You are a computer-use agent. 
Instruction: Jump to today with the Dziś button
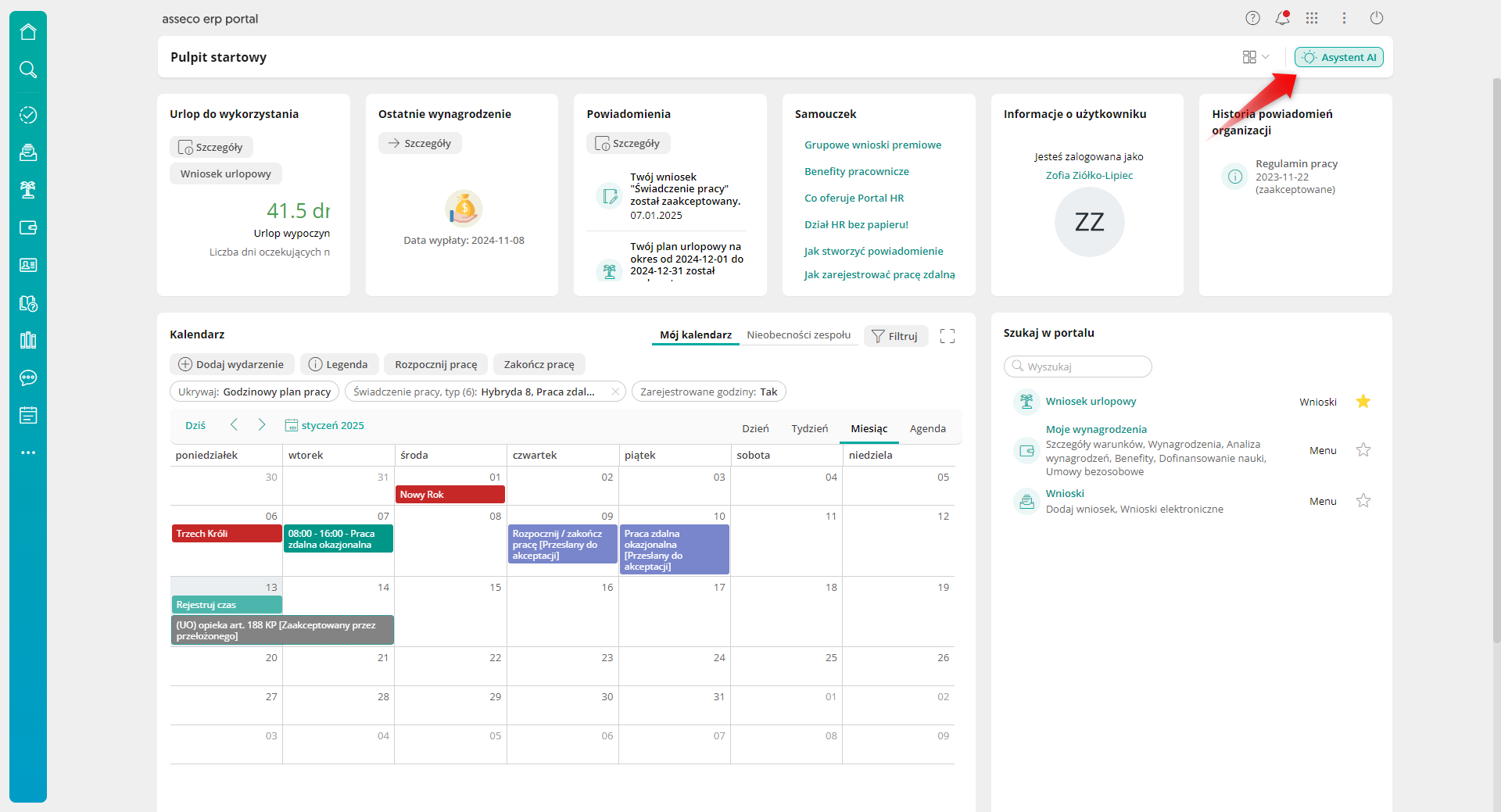tap(195, 425)
